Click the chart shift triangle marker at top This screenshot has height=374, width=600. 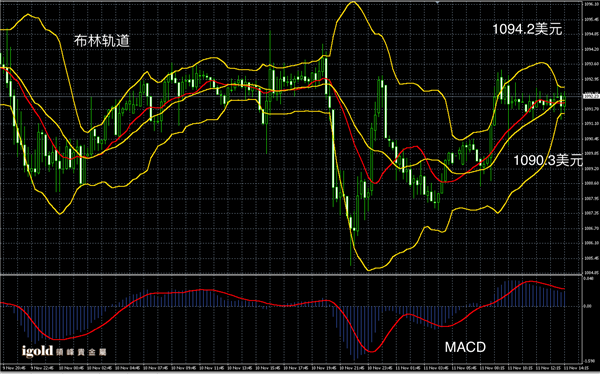click(x=438, y=2)
